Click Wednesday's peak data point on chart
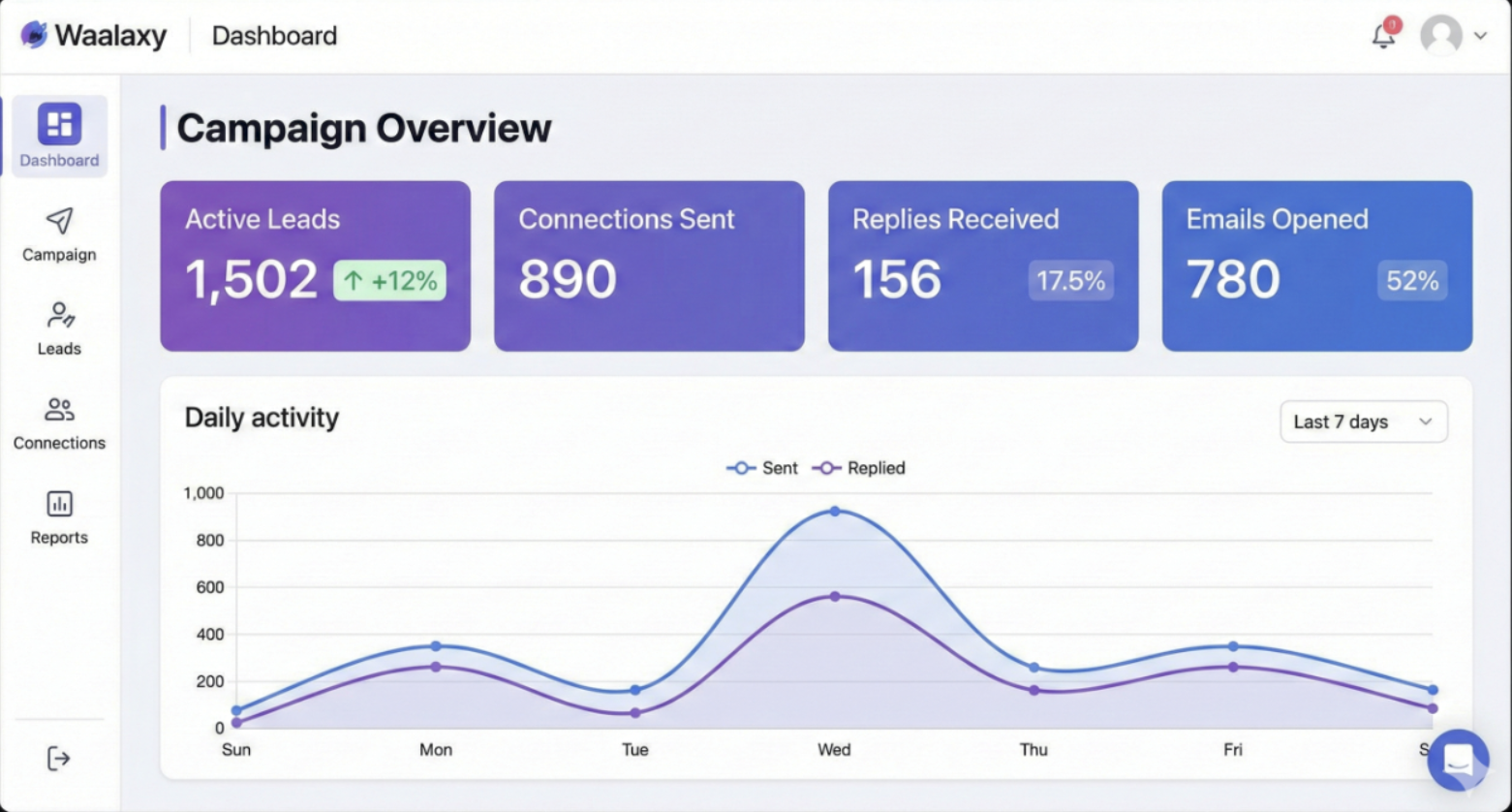 point(834,510)
